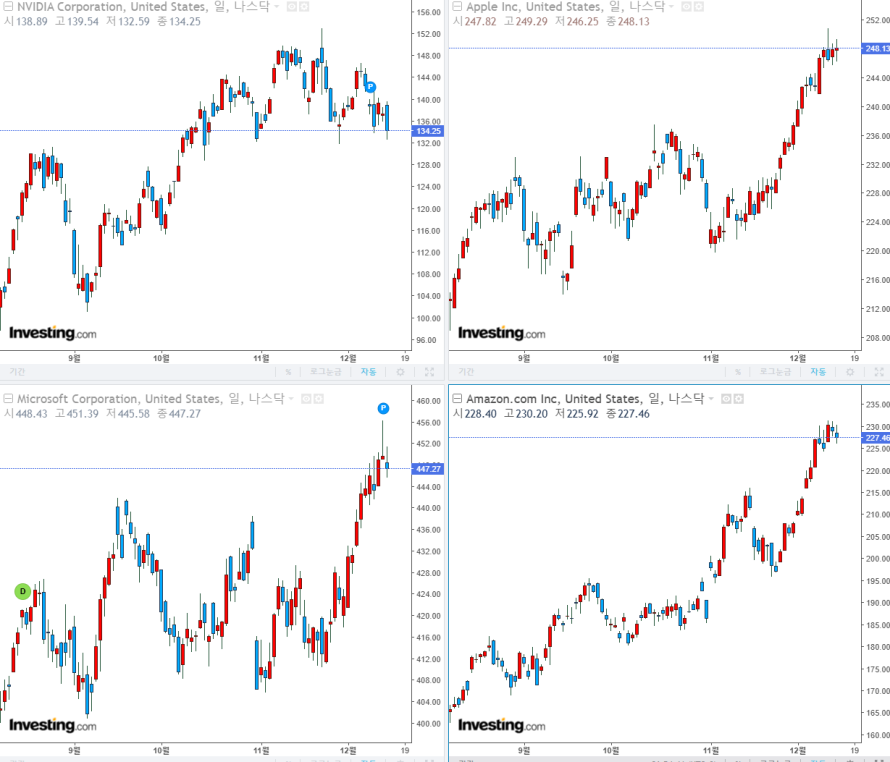
Task: Collapse the Microsoft Corporation chart legend
Action: pos(8,399)
